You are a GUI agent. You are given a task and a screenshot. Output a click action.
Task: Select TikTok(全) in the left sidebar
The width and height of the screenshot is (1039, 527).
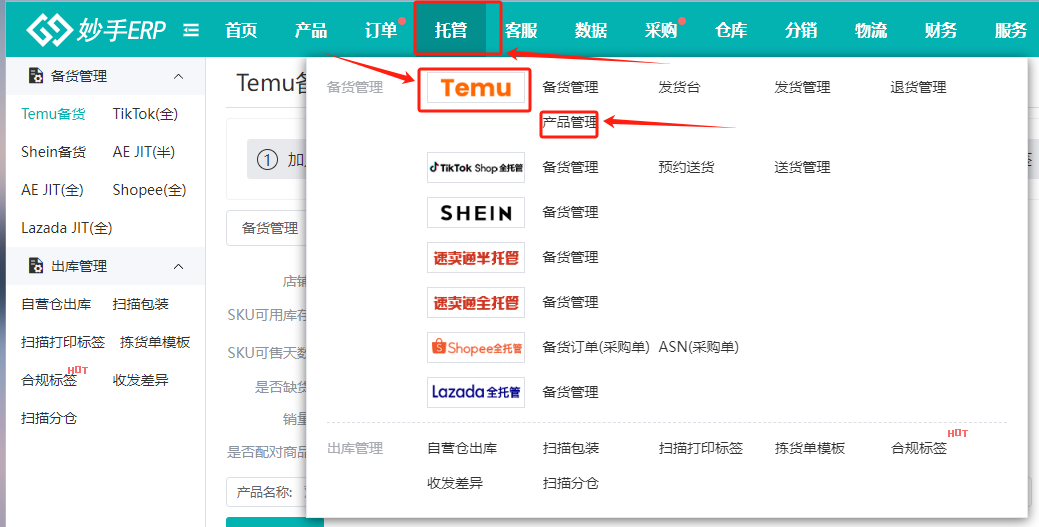click(145, 114)
